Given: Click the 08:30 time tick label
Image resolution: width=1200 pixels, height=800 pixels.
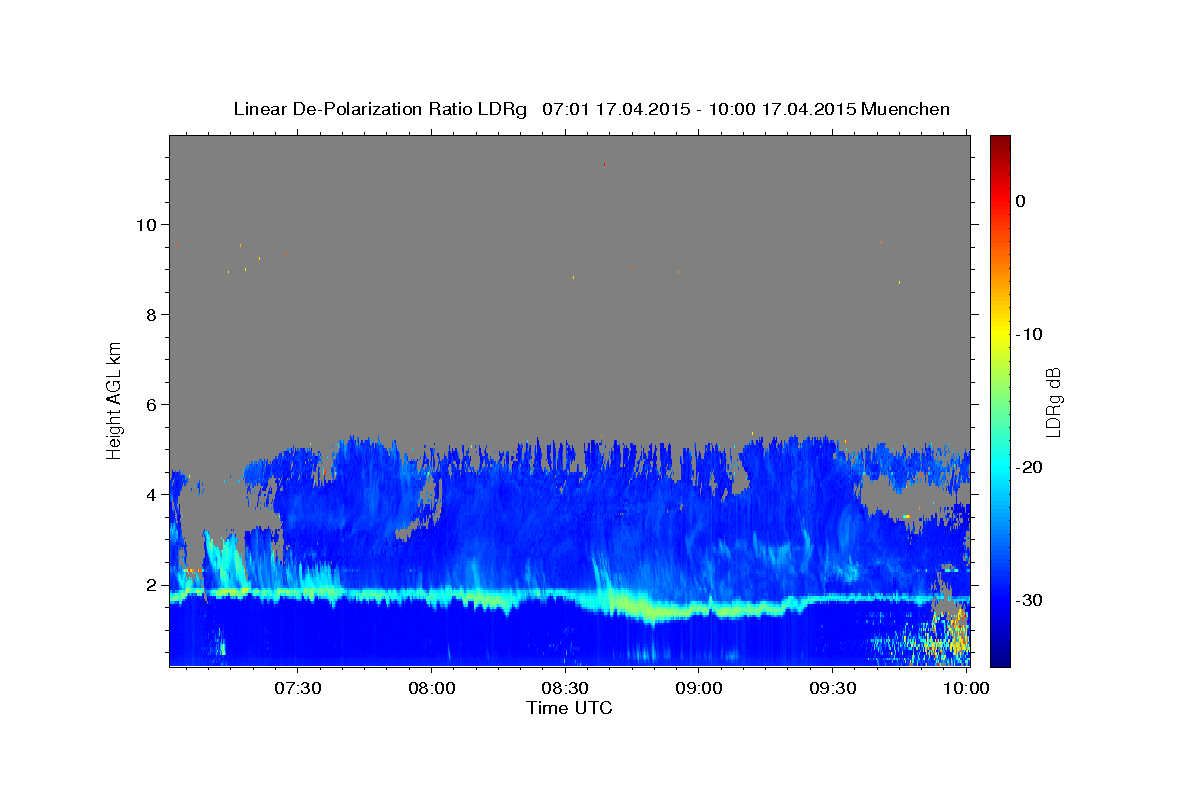Looking at the screenshot, I should tap(565, 689).
